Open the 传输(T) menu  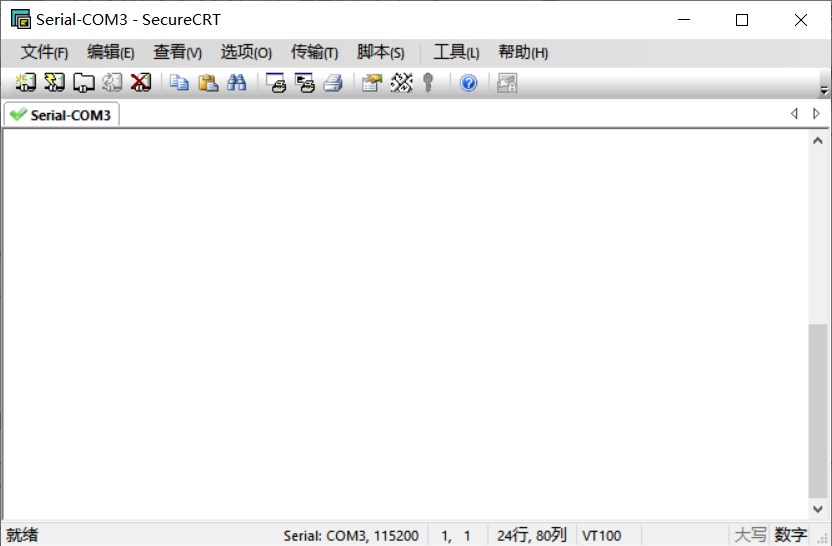coord(314,52)
